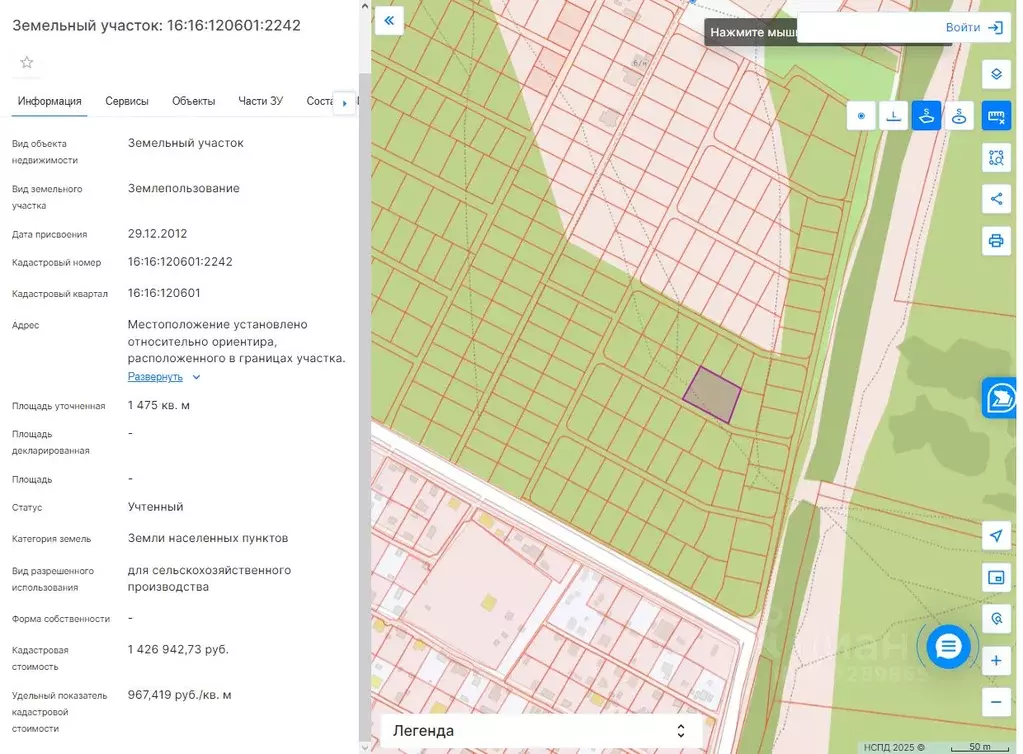Expand the Легенда dropdown
Viewport: 1023px width, 754px height.
(541, 731)
